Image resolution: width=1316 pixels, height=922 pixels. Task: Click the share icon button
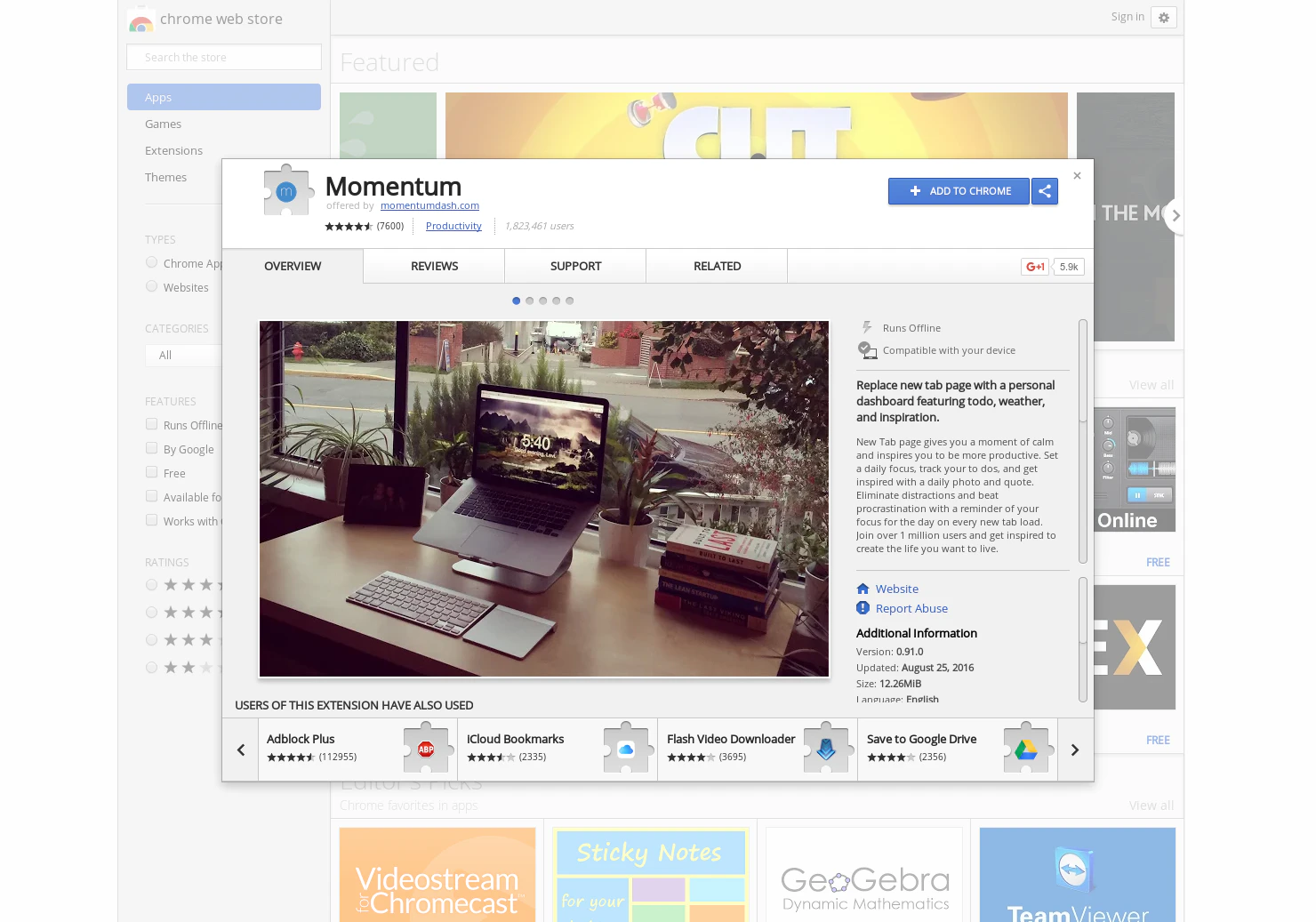click(x=1045, y=191)
